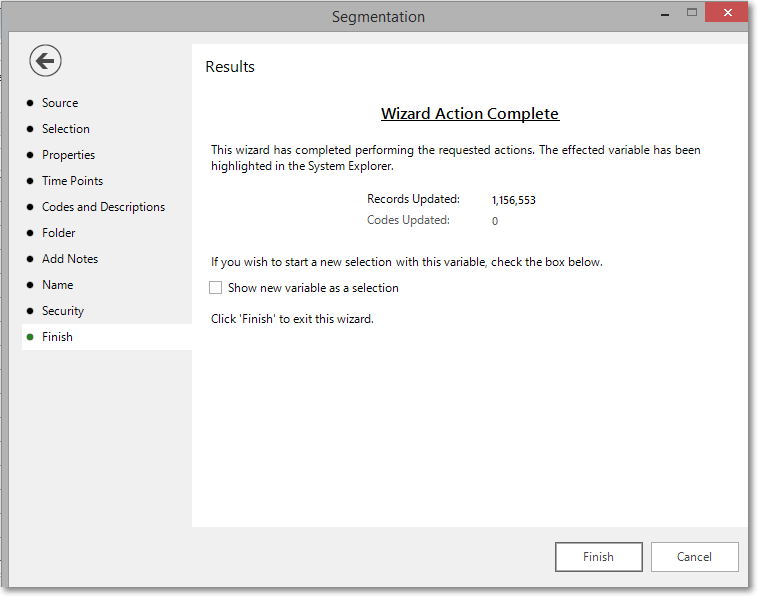Click the Finish button to exit wizard
Screen dimensions: 757x596
(x=599, y=557)
